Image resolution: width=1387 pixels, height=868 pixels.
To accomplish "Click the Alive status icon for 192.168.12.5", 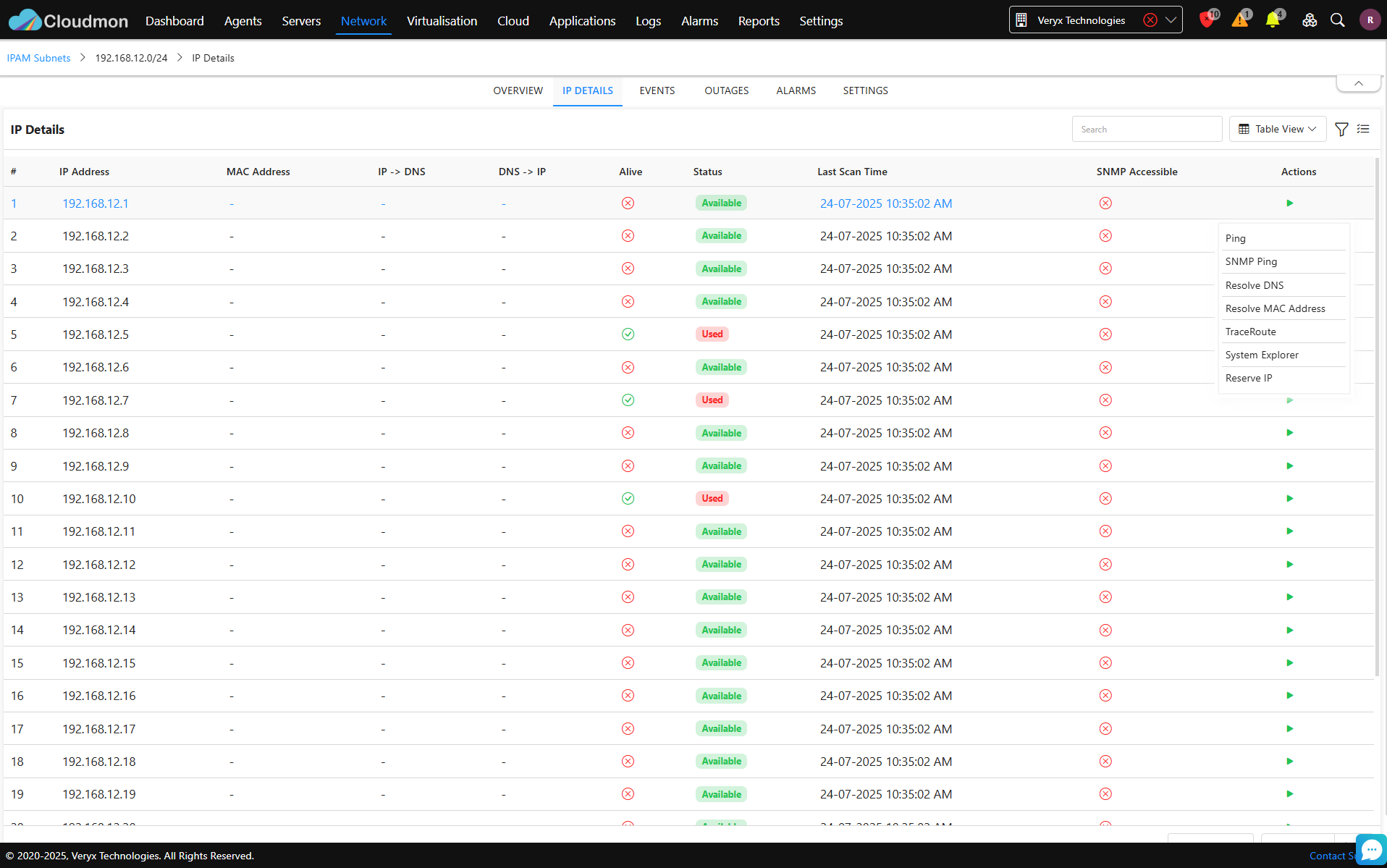I will 628,334.
